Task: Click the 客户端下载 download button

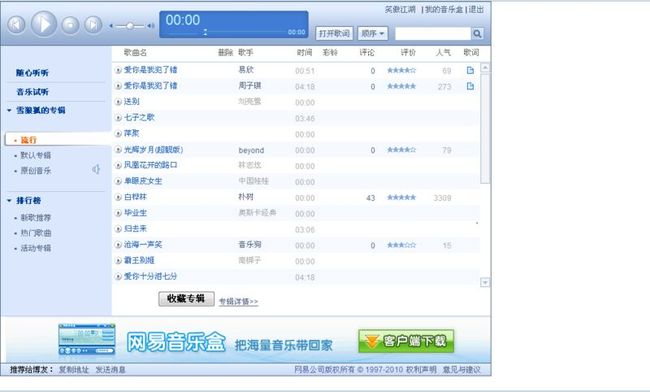Action: pyautogui.click(x=406, y=341)
